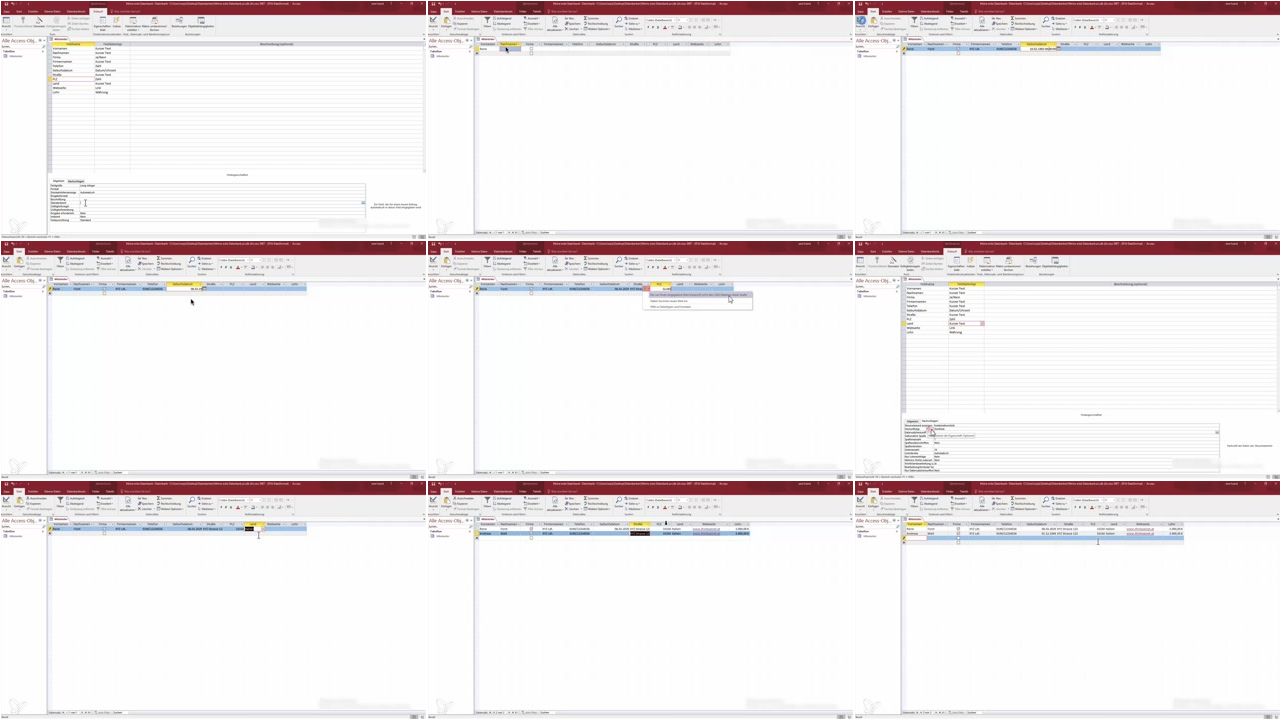
Task: Open Beziehungen in top-left screenshot ribbon
Action: tap(178, 23)
